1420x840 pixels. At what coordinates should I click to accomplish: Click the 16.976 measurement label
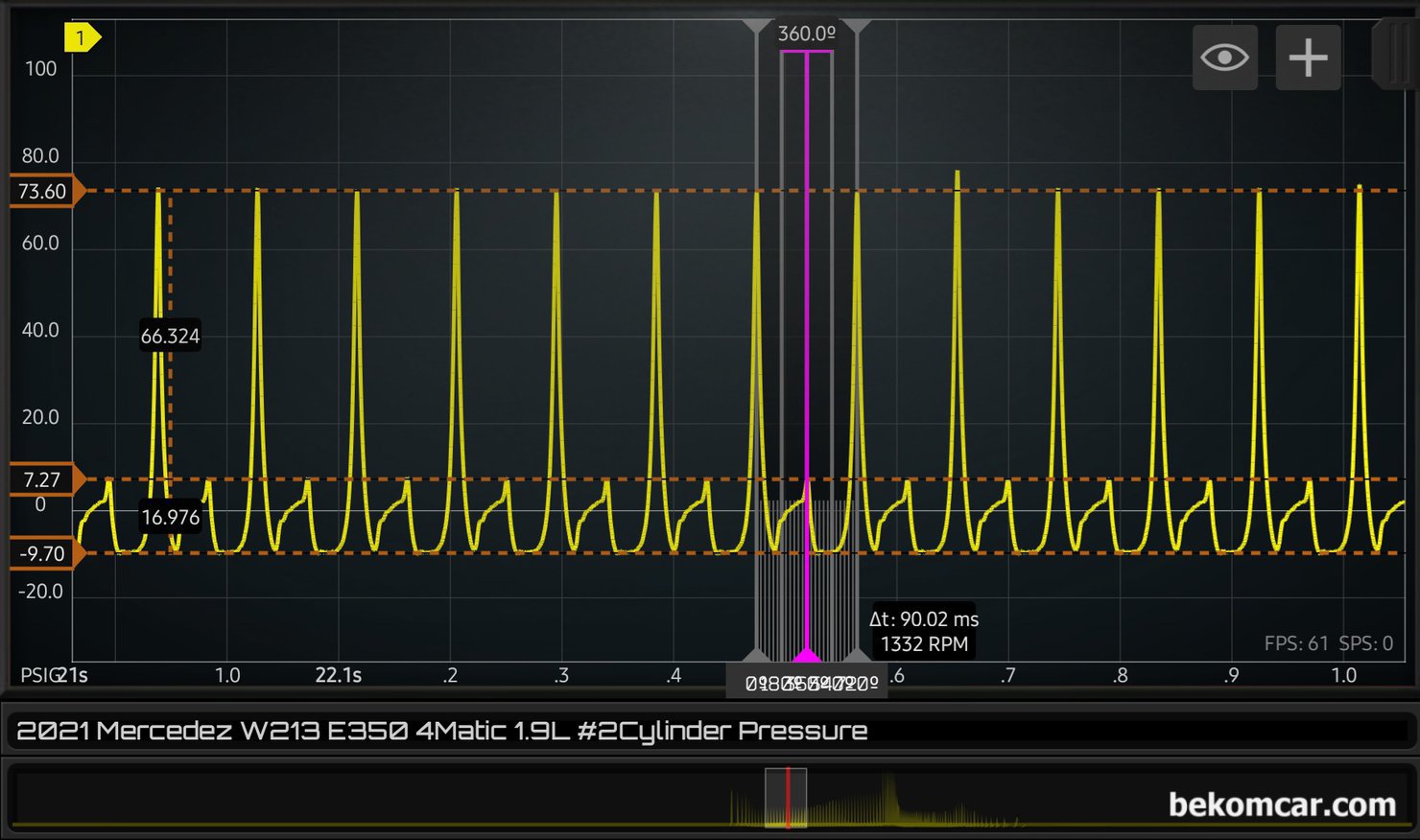(x=170, y=518)
